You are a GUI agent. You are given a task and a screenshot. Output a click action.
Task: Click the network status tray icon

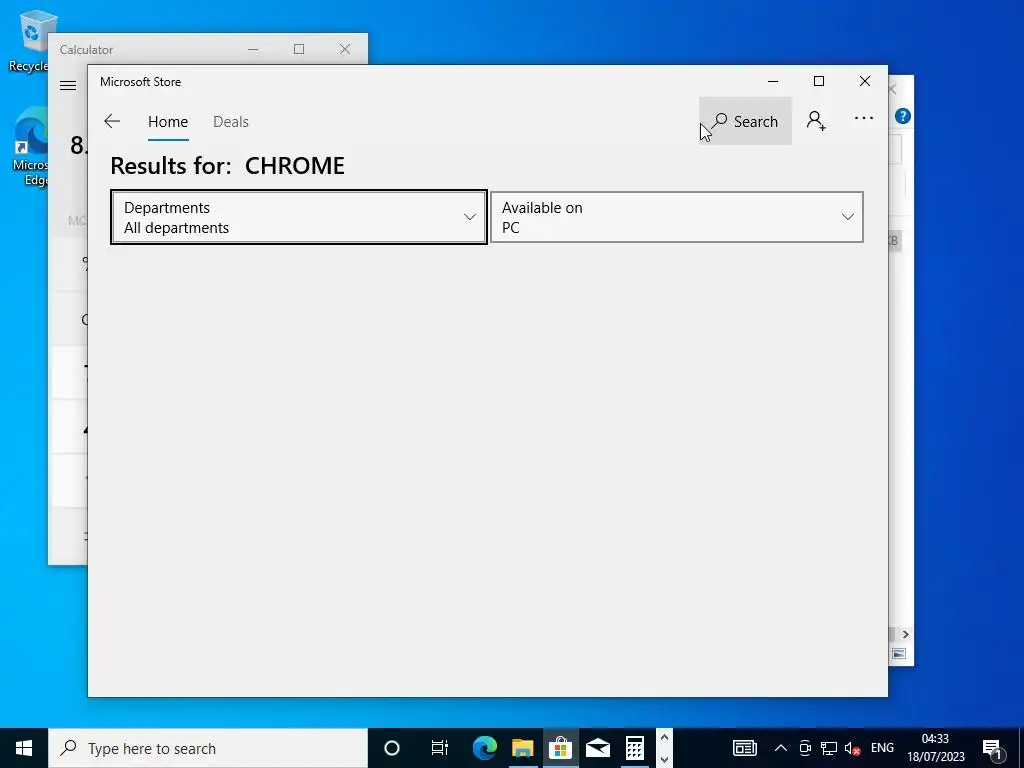pos(829,748)
